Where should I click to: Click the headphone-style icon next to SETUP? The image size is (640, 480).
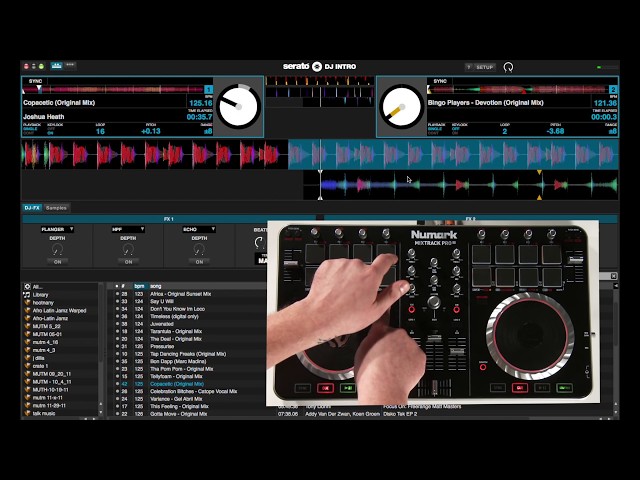coord(508,67)
